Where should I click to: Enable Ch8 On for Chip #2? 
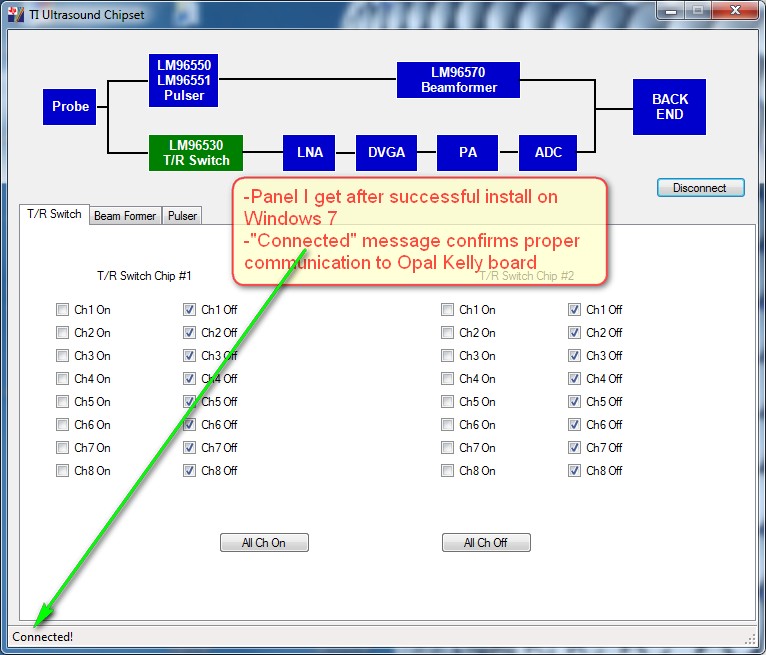tap(447, 470)
